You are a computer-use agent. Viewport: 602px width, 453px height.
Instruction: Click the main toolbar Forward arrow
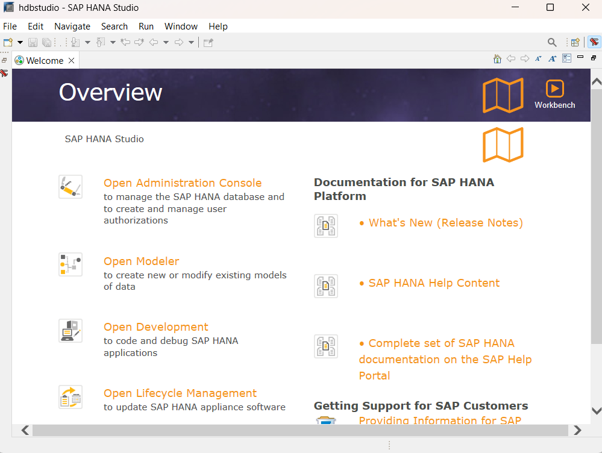point(179,42)
